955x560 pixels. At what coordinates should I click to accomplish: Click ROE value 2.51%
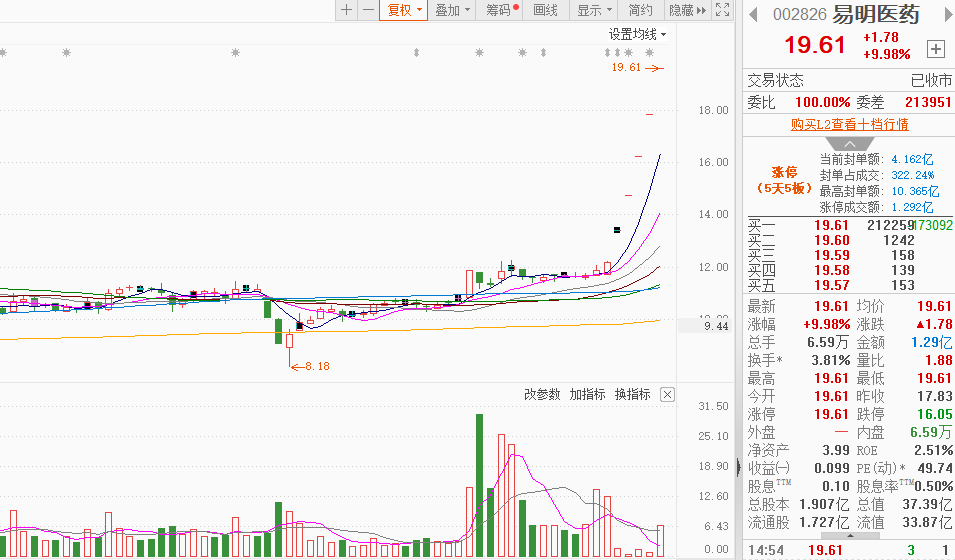[x=933, y=450]
